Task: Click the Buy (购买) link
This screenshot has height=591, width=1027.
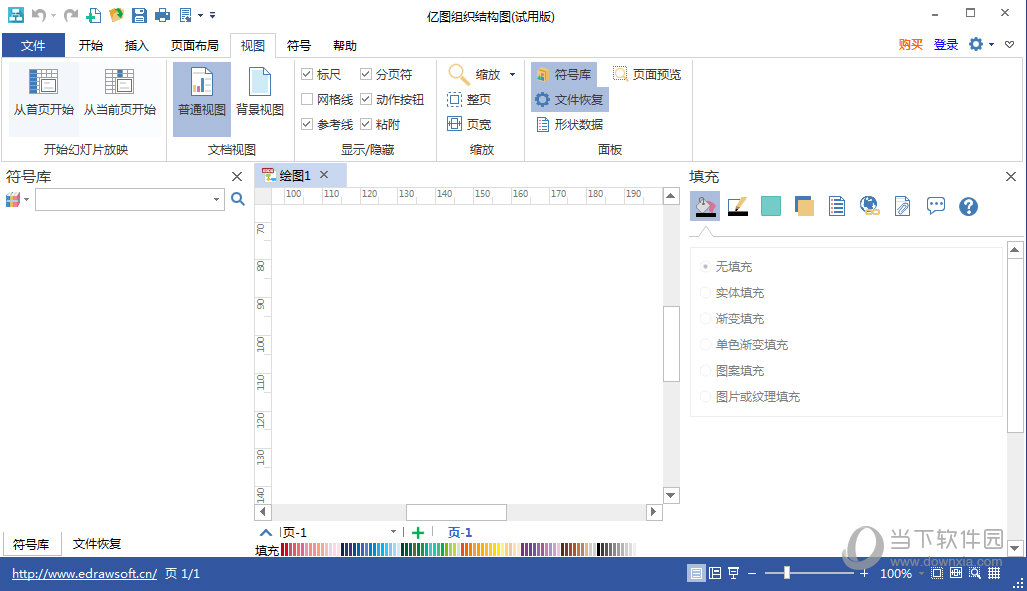Action: pyautogui.click(x=910, y=44)
